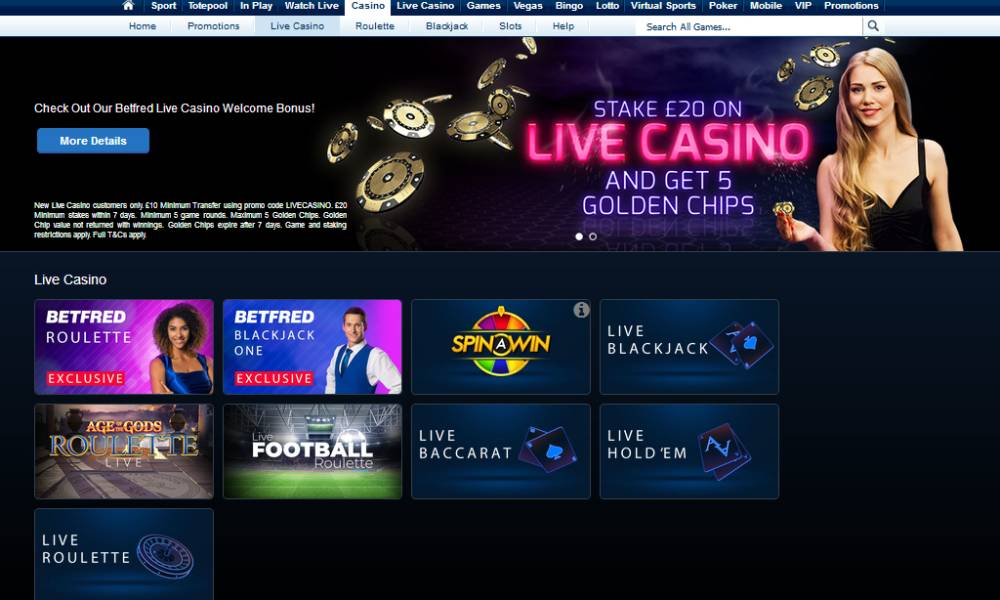Click the home icon in top navigation
1000x600 pixels.
128,6
